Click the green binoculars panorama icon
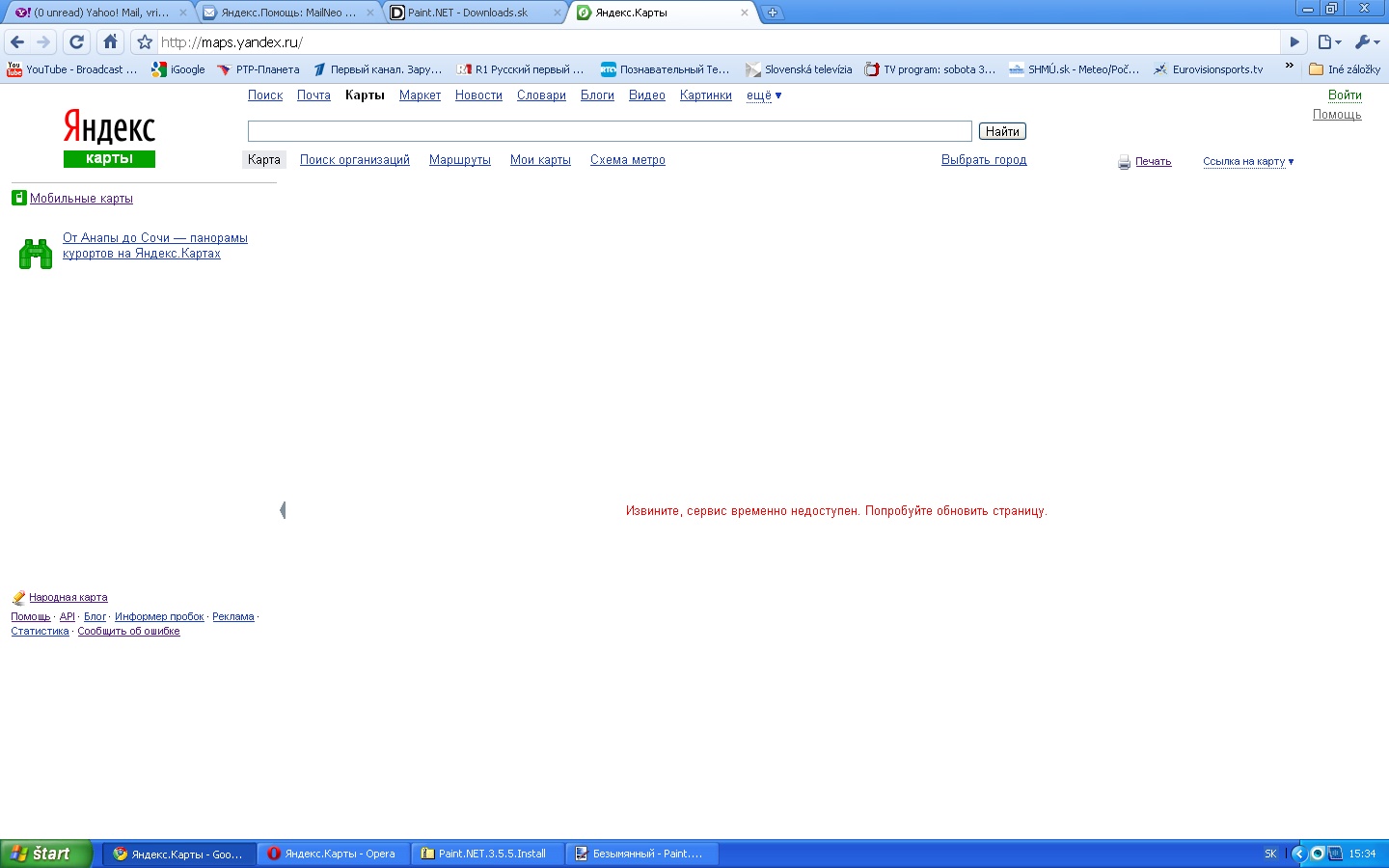Image resolution: width=1389 pixels, height=868 pixels. tap(36, 254)
